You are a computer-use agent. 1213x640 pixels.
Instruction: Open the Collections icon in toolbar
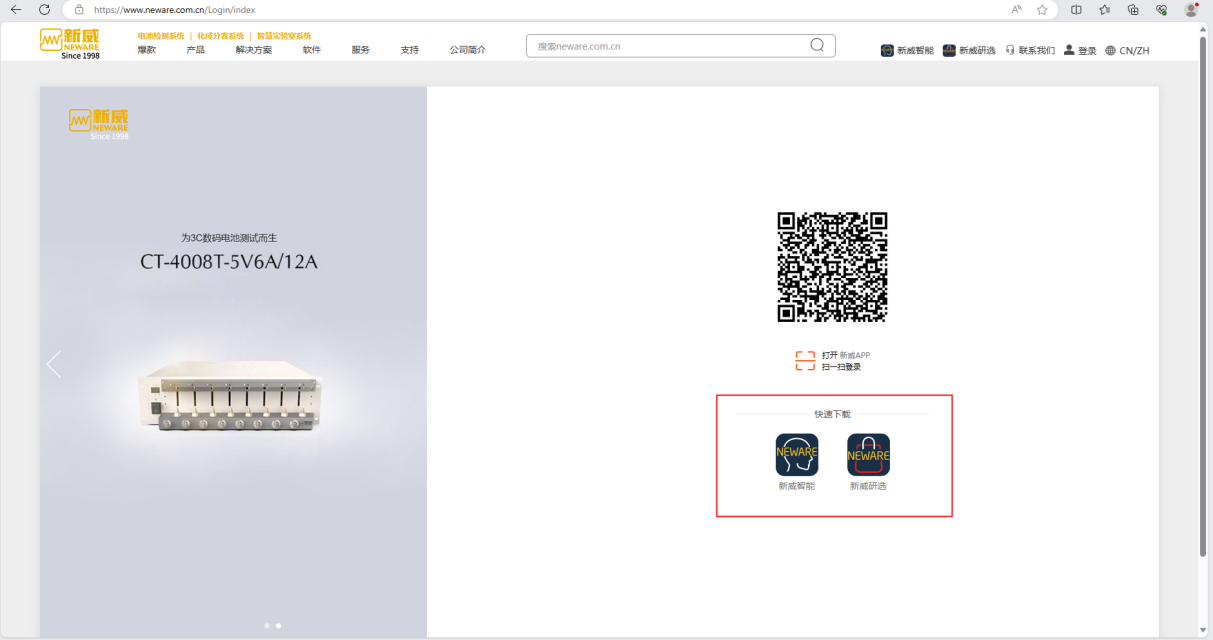click(x=1133, y=9)
